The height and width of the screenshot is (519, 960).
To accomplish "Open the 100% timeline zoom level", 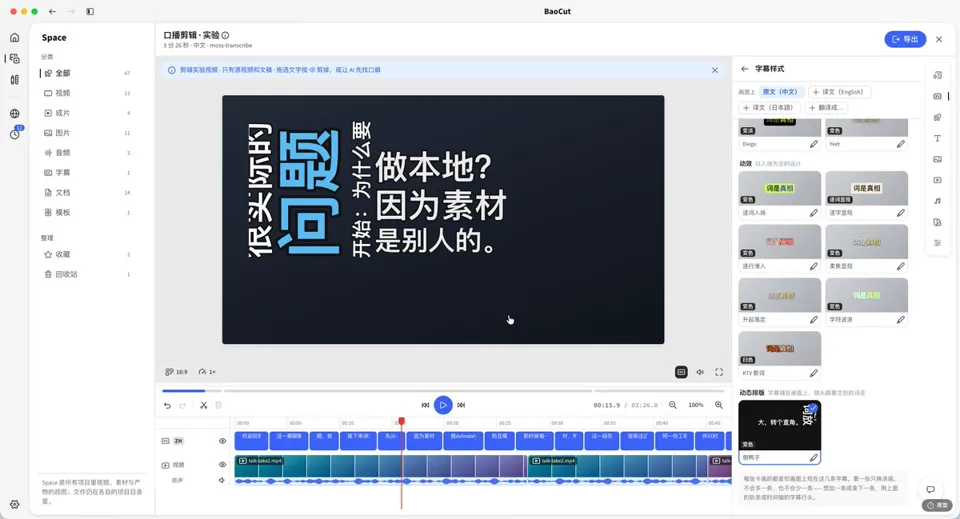I will 696,405.
